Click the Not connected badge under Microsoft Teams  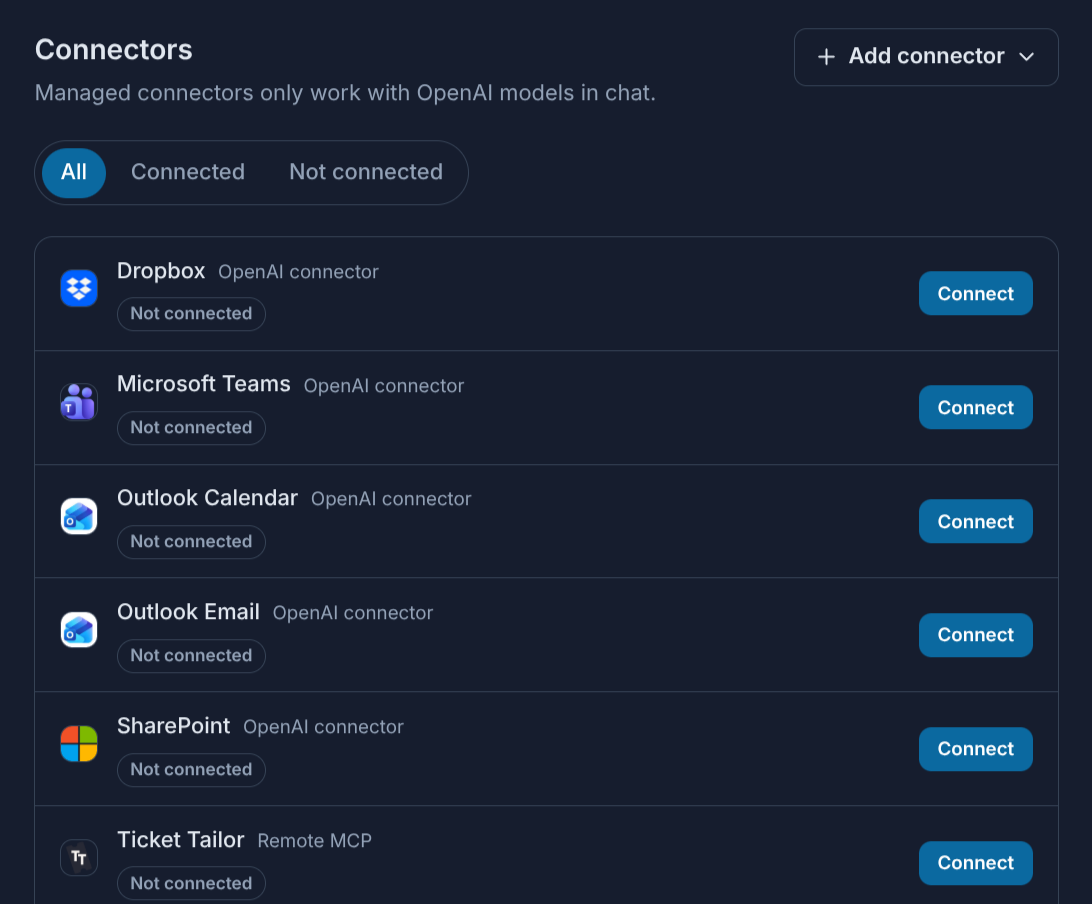click(x=192, y=428)
